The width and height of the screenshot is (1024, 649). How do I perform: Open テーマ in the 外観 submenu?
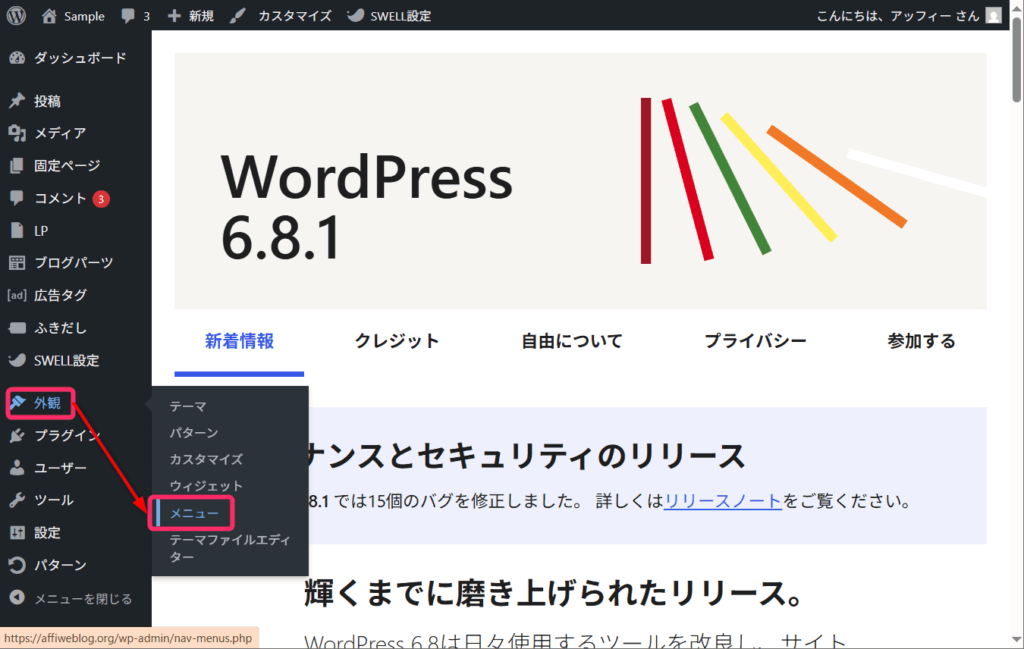(x=188, y=406)
